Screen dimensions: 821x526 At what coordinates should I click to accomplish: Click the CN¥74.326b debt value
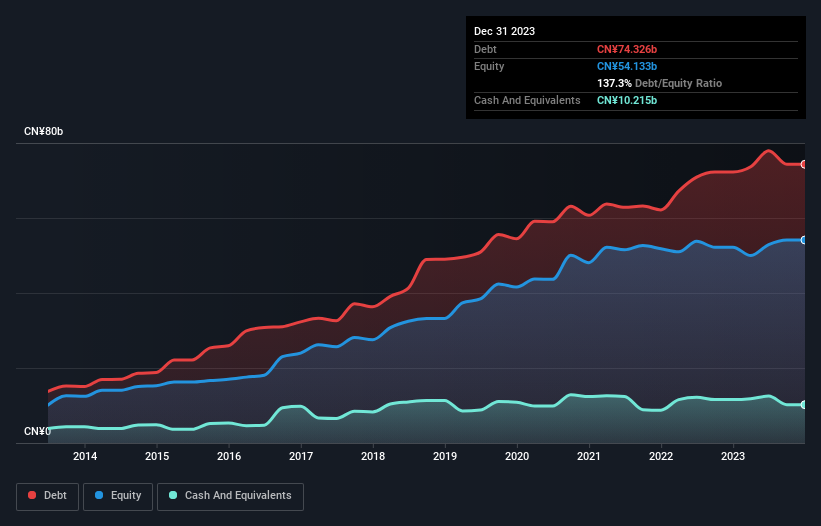[627, 49]
